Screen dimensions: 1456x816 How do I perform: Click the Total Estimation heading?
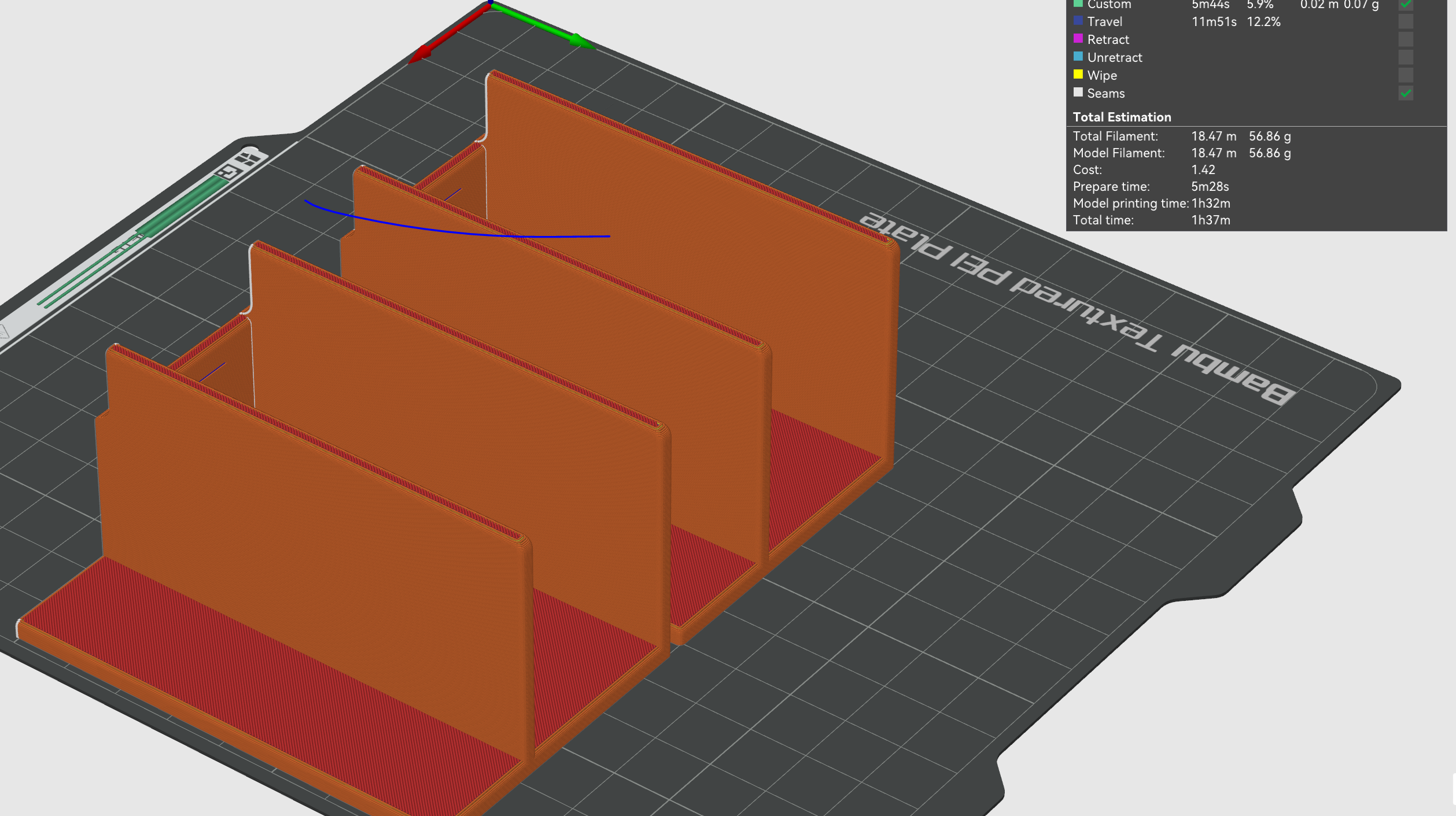pyautogui.click(x=1122, y=117)
